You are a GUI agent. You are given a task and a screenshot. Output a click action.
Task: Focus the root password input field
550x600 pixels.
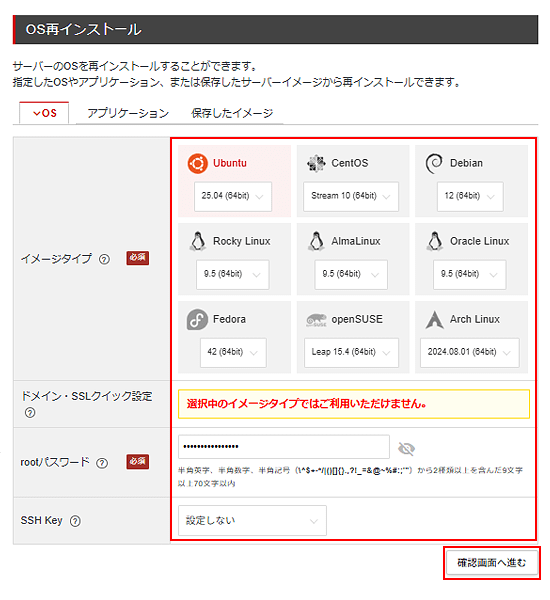pyautogui.click(x=284, y=447)
